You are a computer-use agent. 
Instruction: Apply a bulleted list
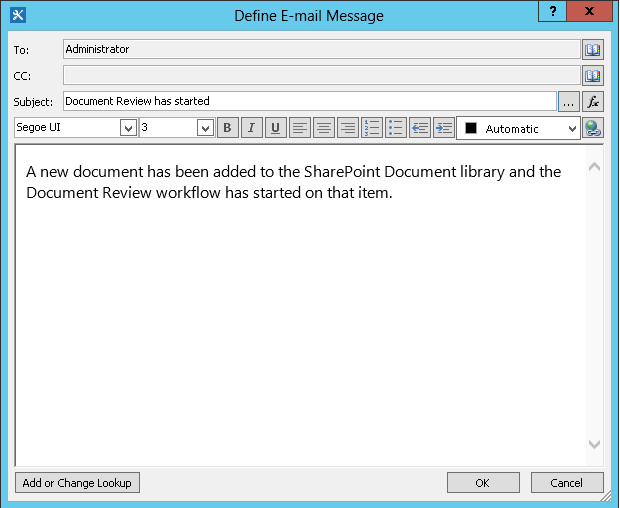396,128
